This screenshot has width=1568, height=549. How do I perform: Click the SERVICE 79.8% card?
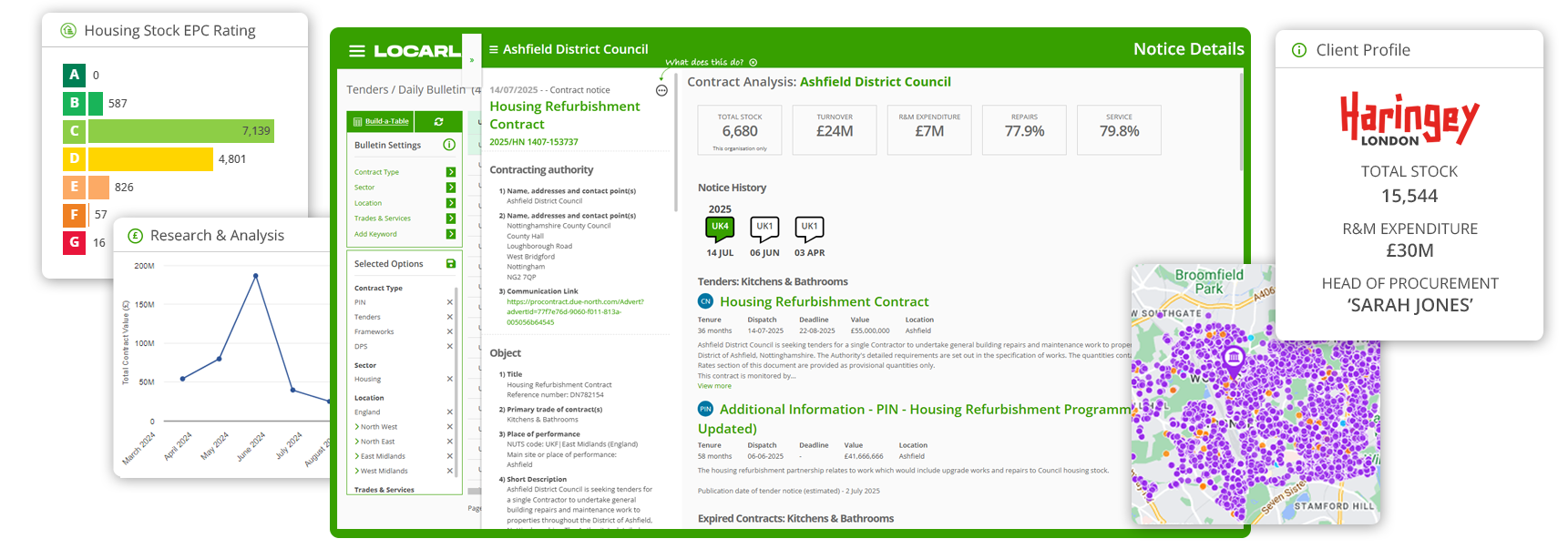coord(1119,130)
